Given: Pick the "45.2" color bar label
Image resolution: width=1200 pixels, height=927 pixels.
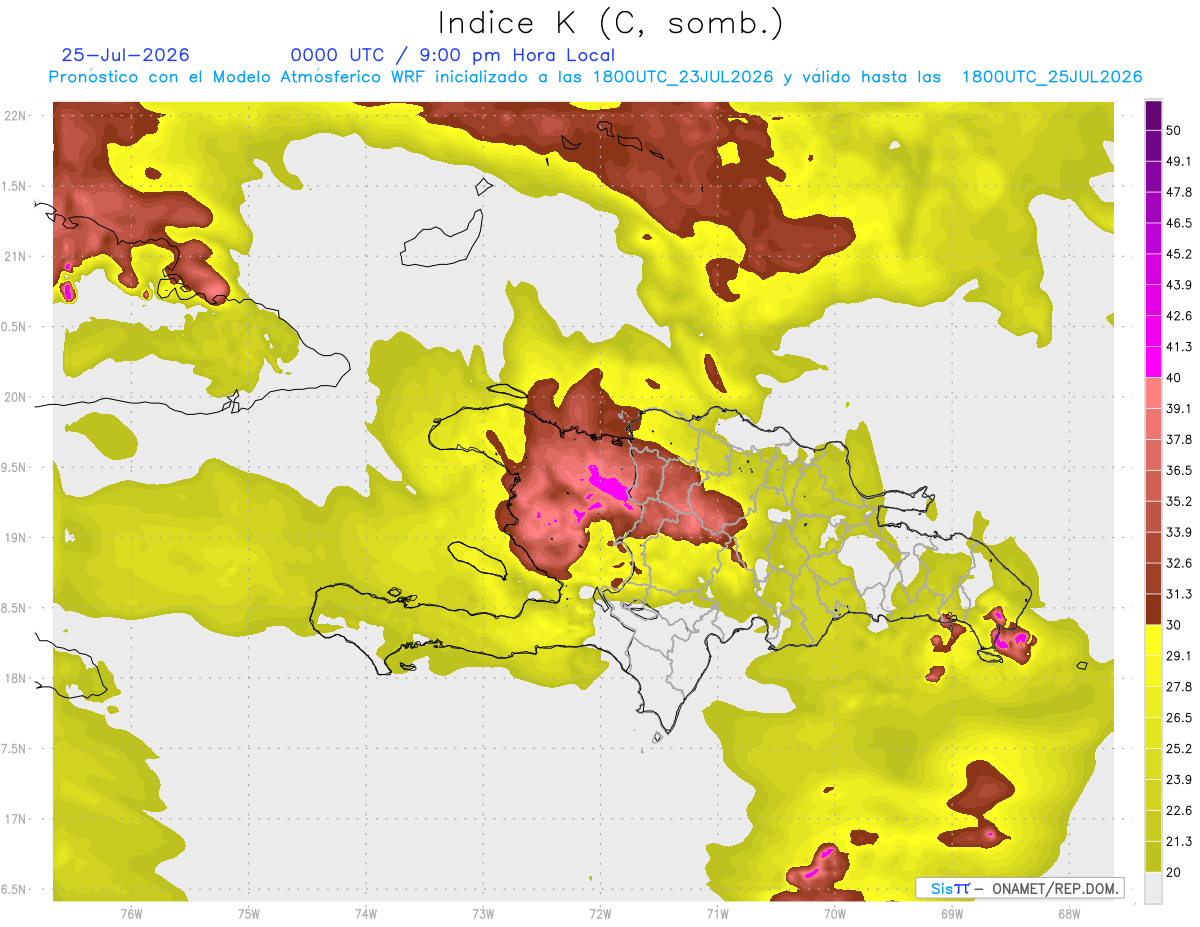Looking at the screenshot, I should coord(1179,254).
